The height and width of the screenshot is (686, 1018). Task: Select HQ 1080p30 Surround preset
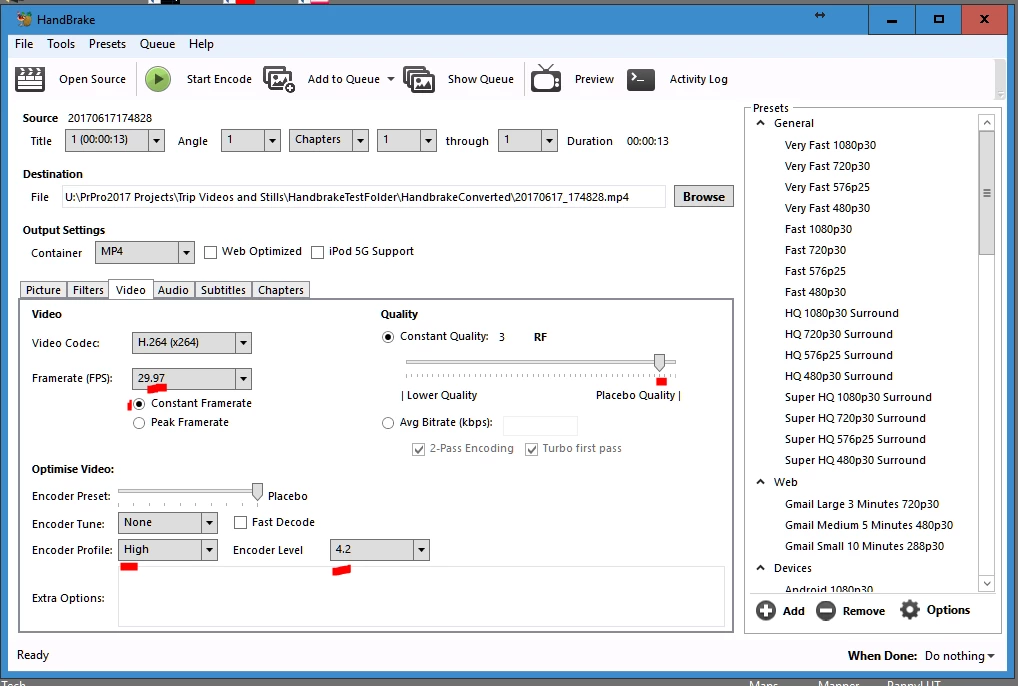(x=841, y=313)
